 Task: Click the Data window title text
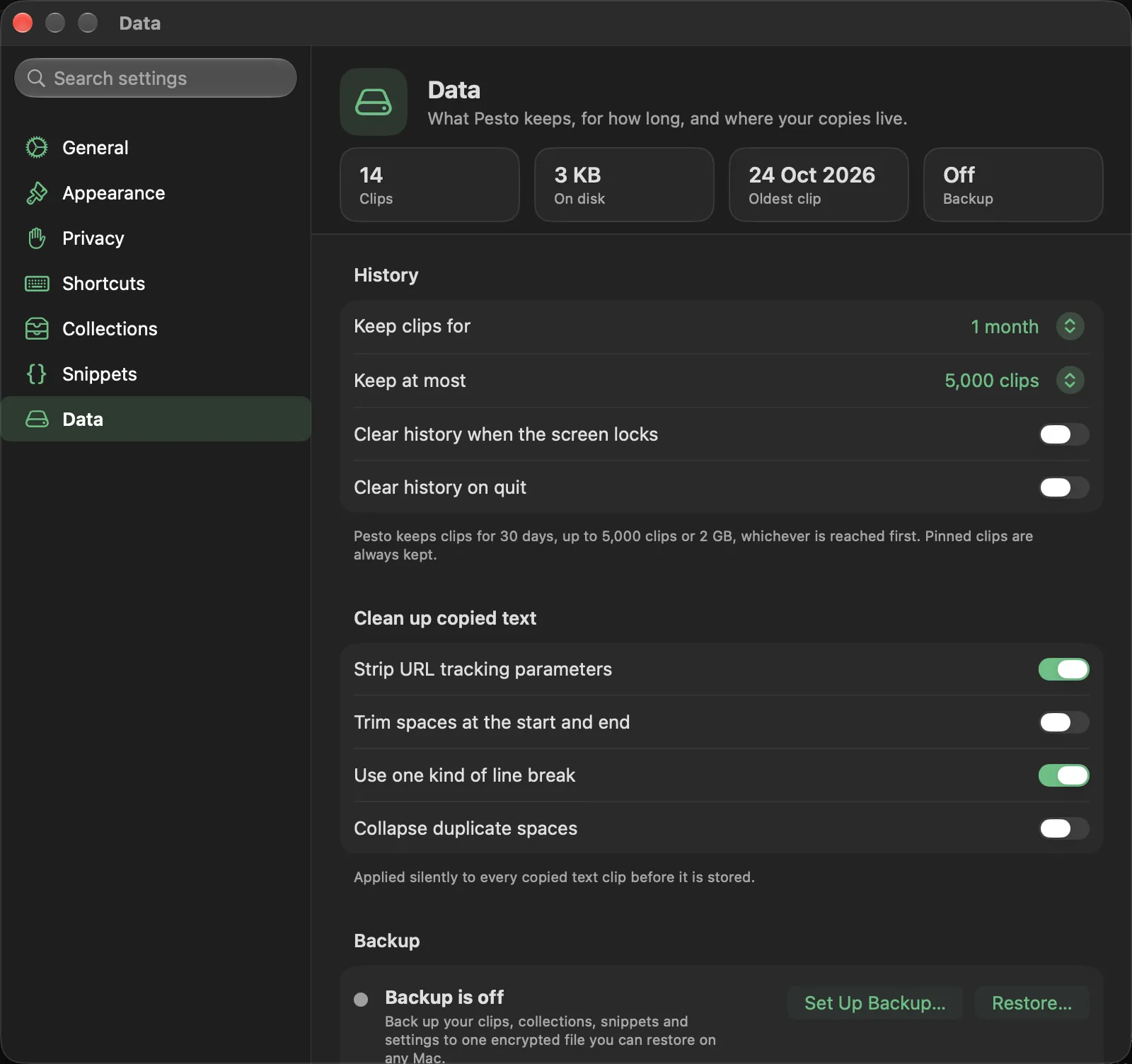tap(140, 23)
